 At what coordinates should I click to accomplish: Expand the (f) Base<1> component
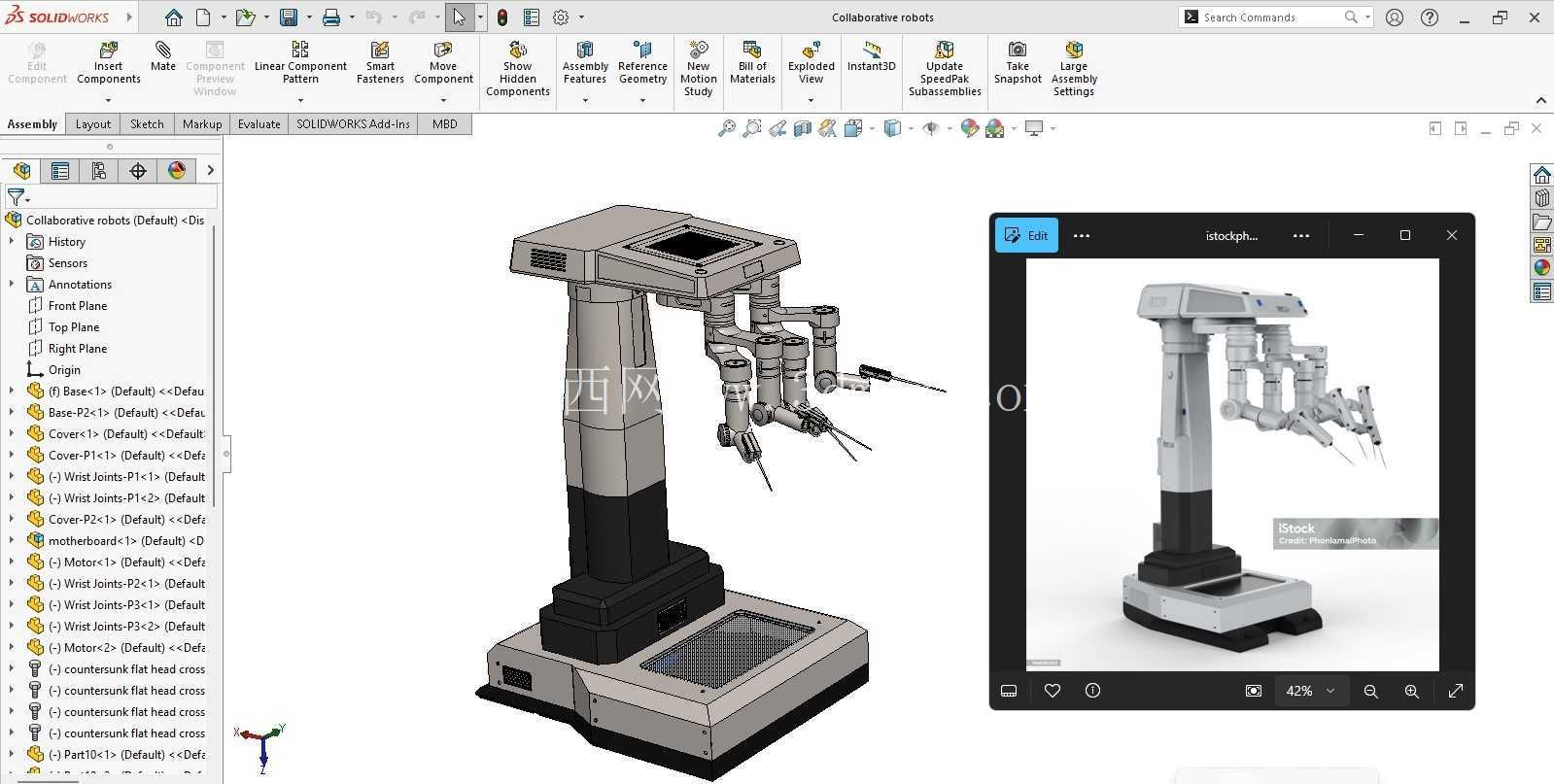point(12,392)
